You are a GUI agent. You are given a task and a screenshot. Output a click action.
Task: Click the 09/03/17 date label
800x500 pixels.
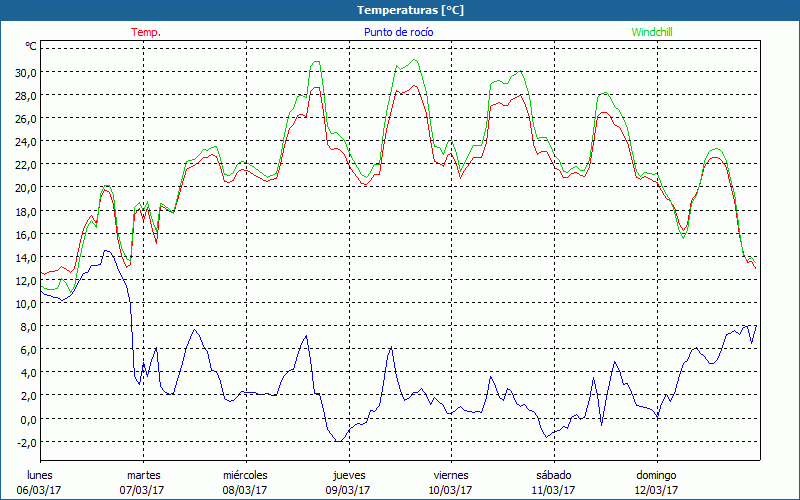(348, 490)
